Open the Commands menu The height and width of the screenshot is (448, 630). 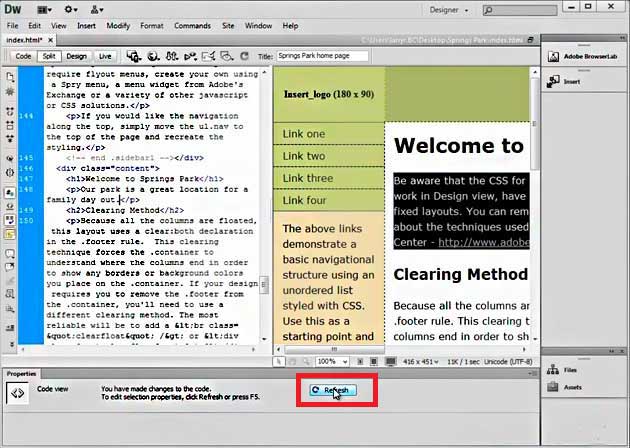pos(192,26)
